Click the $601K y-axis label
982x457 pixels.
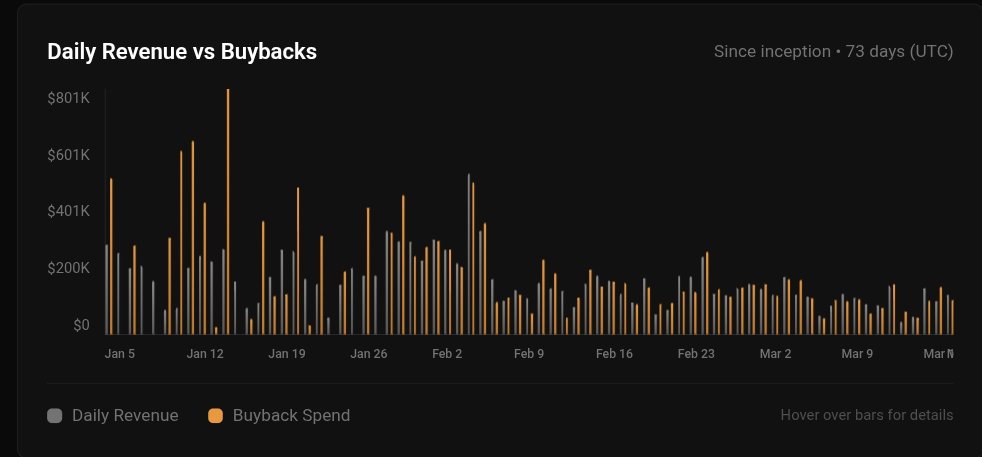[69, 155]
